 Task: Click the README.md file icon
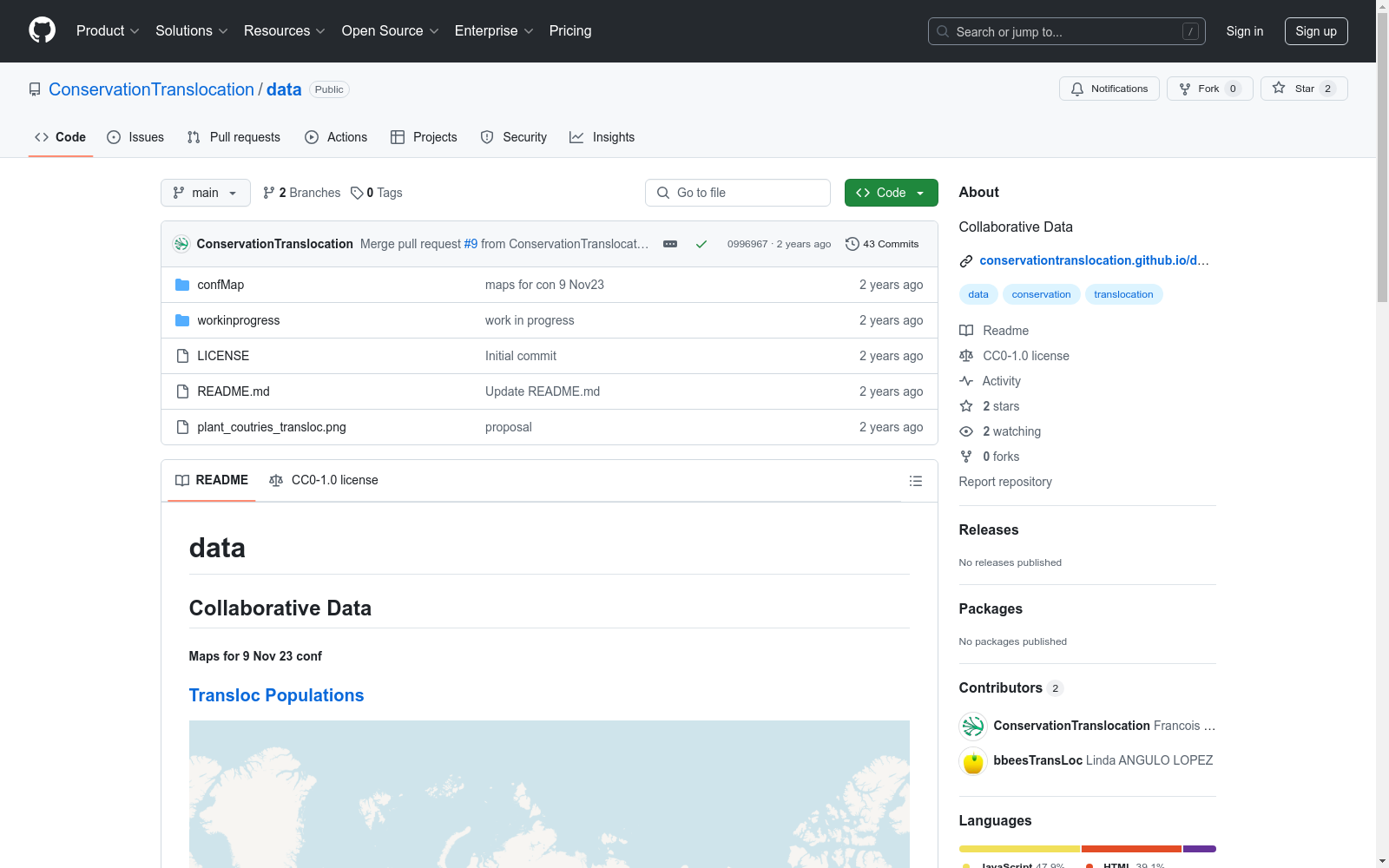(182, 391)
